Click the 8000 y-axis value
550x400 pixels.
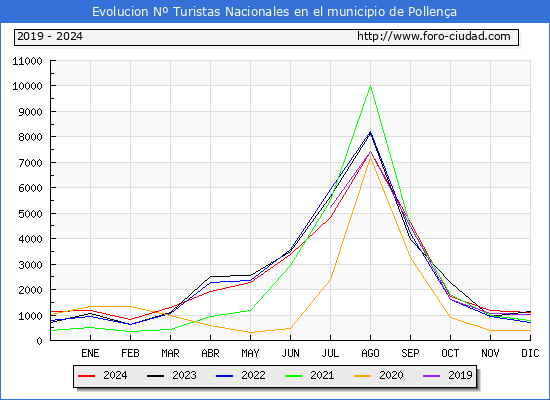click(31, 137)
